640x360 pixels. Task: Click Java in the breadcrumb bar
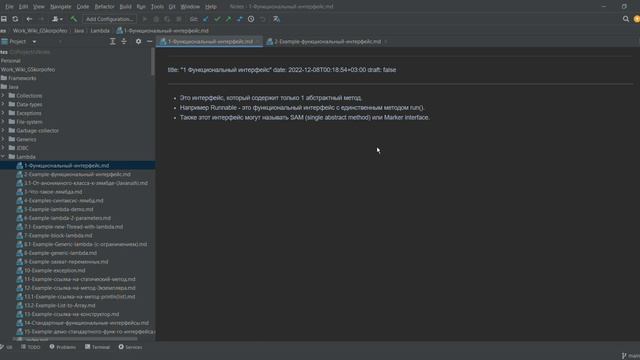tap(79, 31)
